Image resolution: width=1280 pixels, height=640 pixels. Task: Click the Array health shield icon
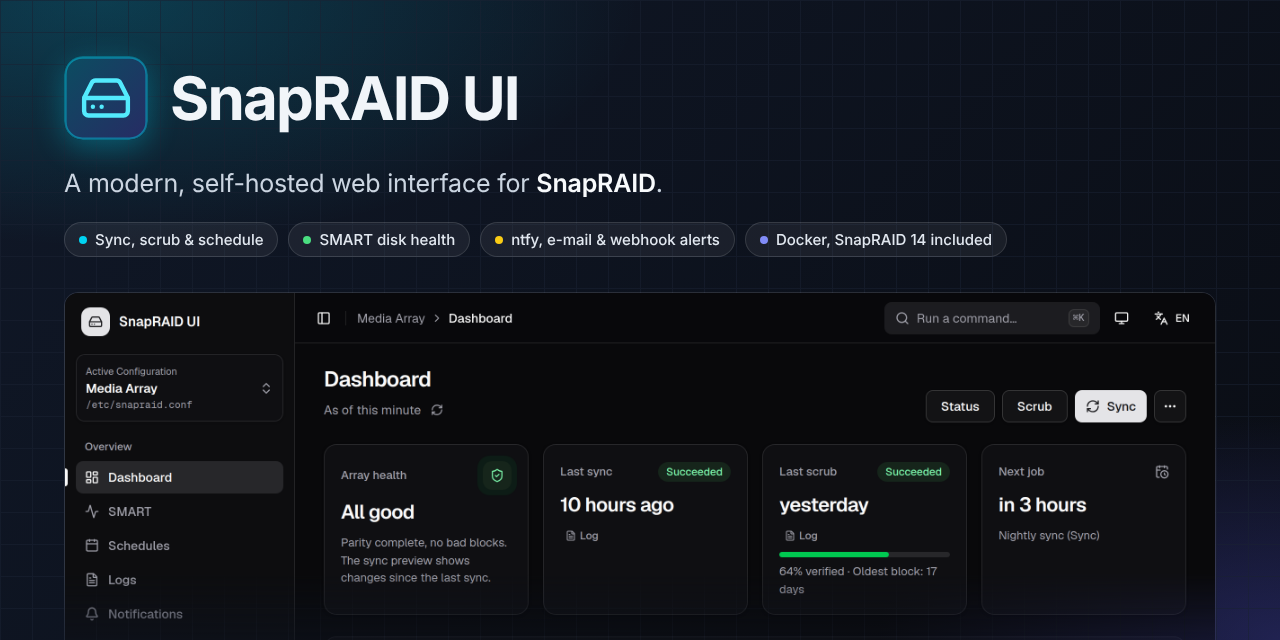point(497,476)
